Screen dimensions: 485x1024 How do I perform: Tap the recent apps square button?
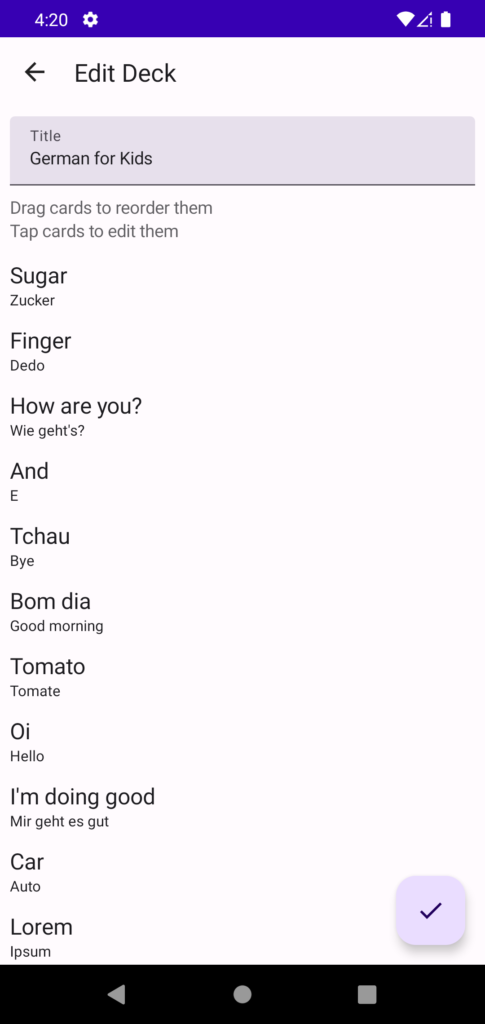[367, 994]
